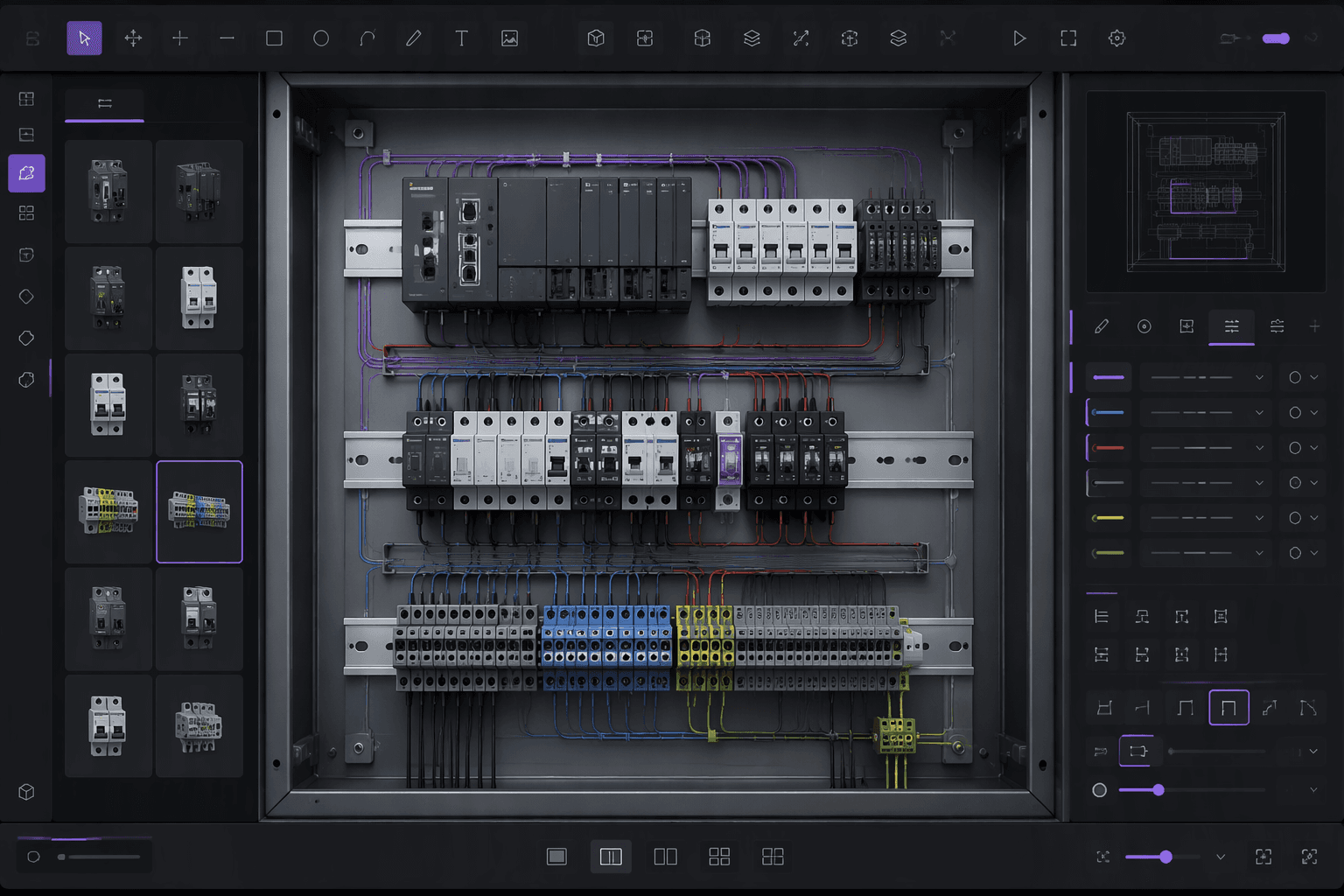
Task: Click the grid icon in left sidebar
Action: pos(26,213)
